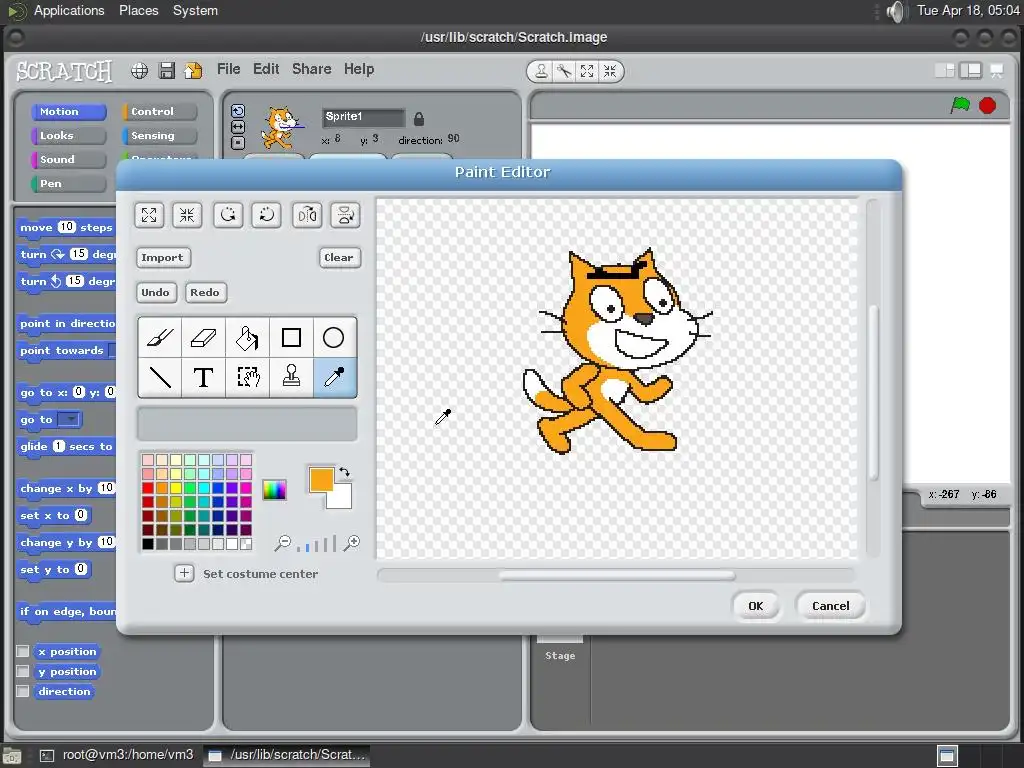The image size is (1024, 768).
Task: Select the Sound block category
Action: pos(69,159)
